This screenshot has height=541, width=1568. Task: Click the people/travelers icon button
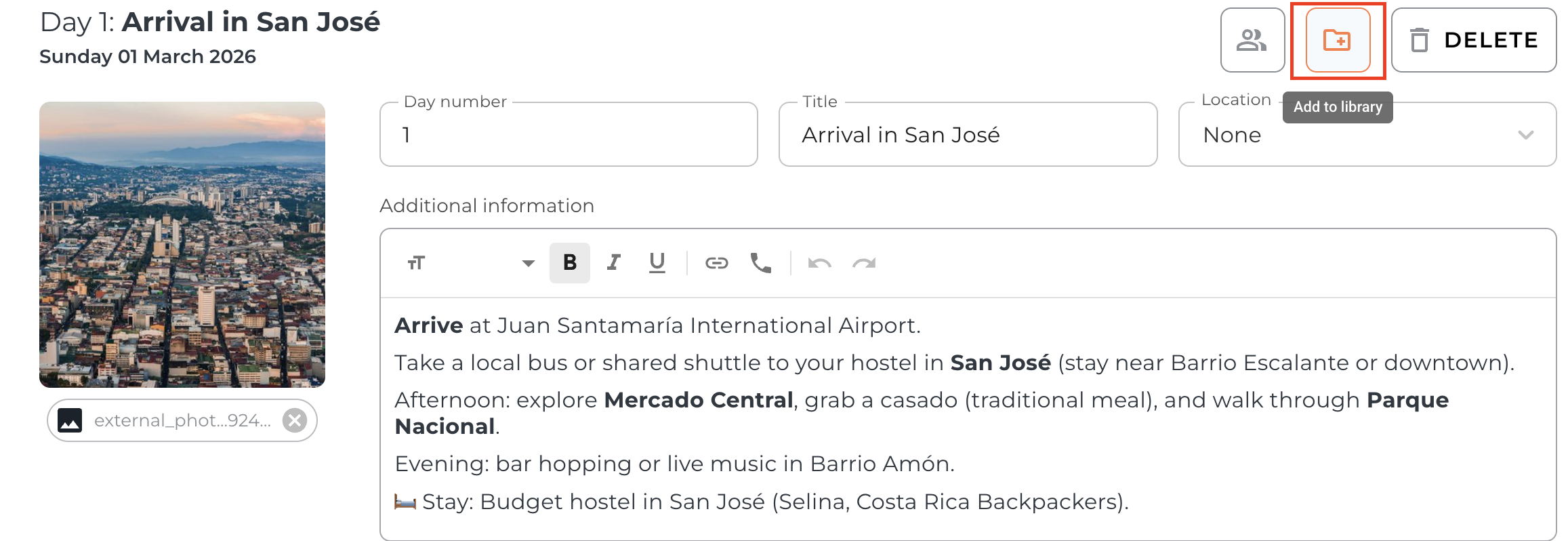coord(1252,40)
